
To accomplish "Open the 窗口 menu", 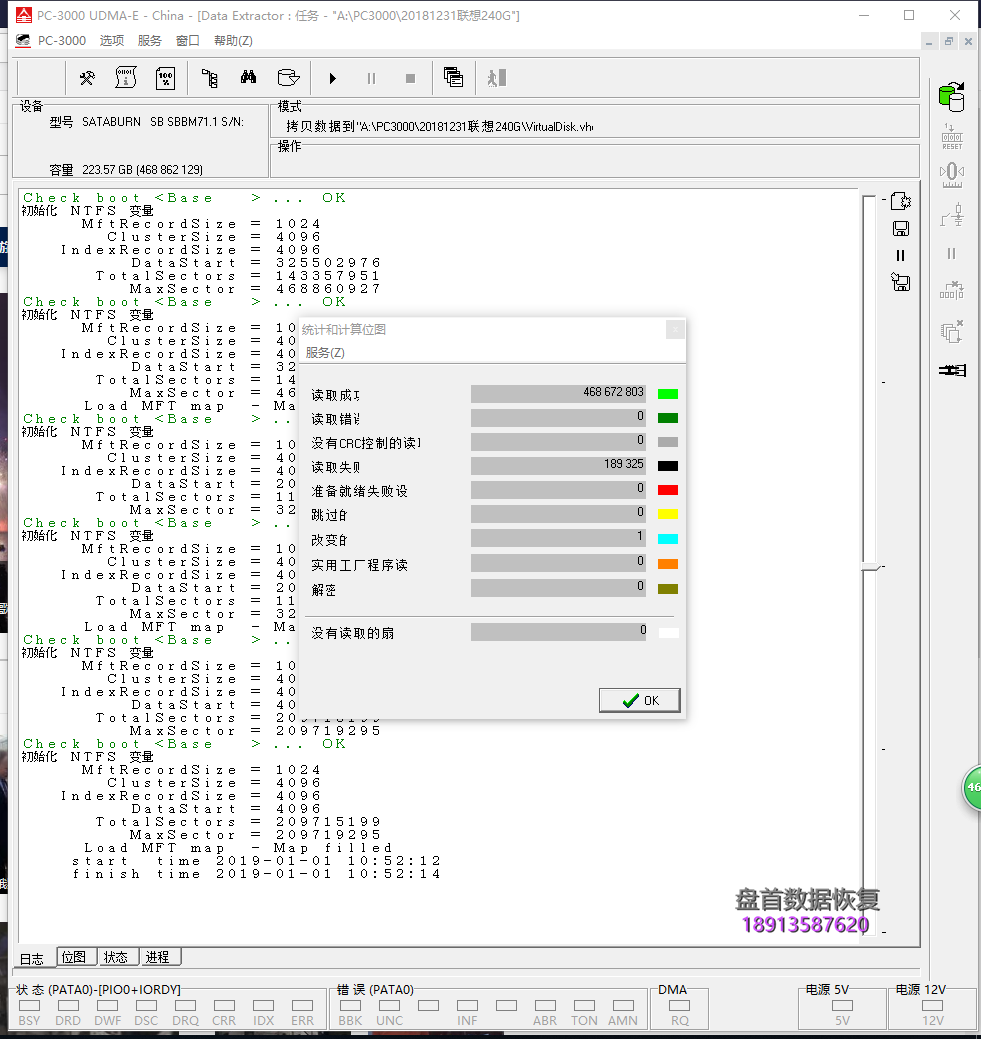I will coord(188,40).
